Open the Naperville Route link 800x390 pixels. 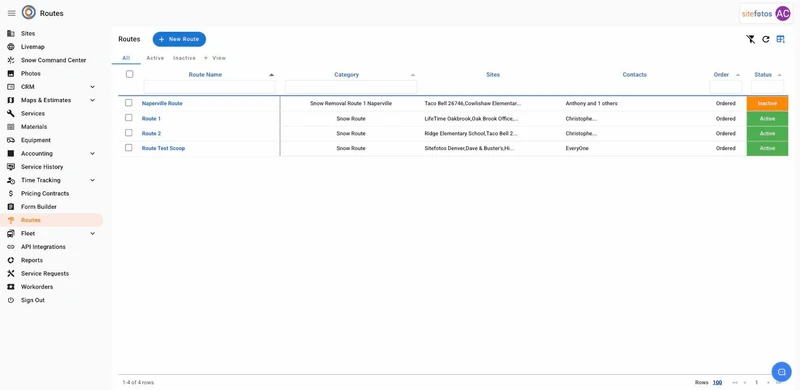[162, 103]
